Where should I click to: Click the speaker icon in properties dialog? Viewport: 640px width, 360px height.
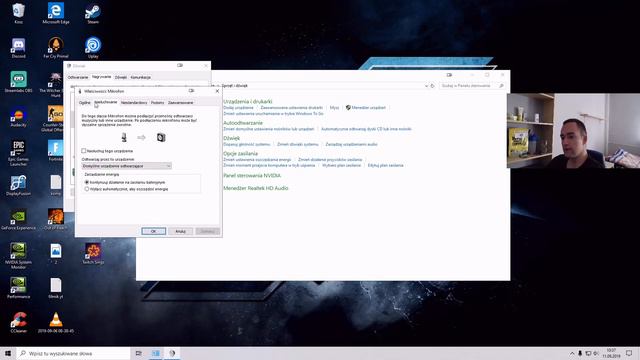(161, 138)
